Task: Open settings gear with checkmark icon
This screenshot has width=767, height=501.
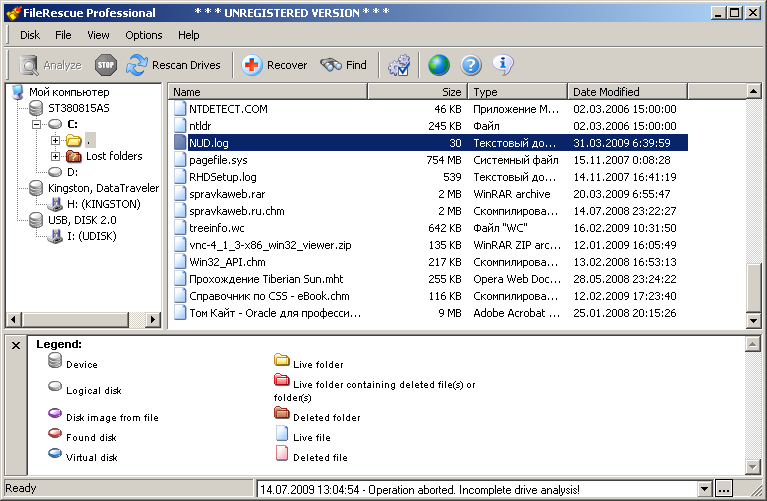Action: click(x=399, y=65)
